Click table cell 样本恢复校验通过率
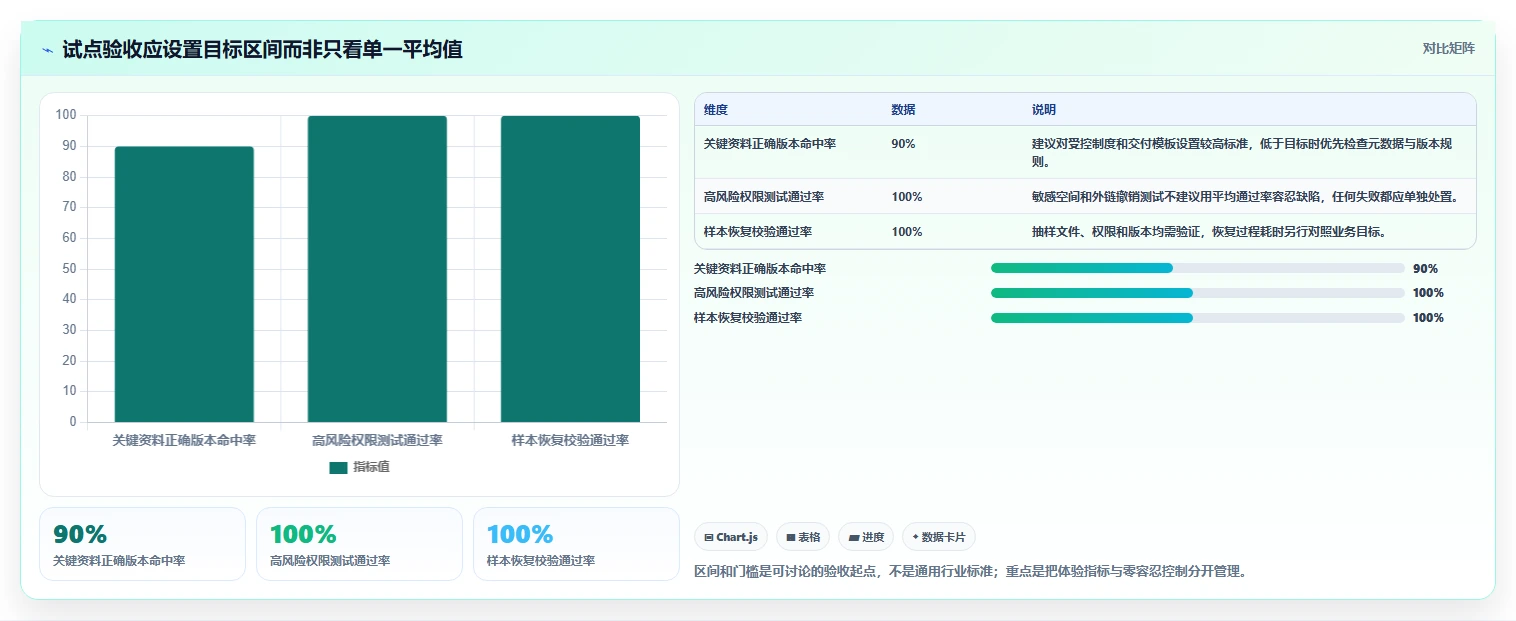Screen dimensions: 1516x621 click(758, 232)
